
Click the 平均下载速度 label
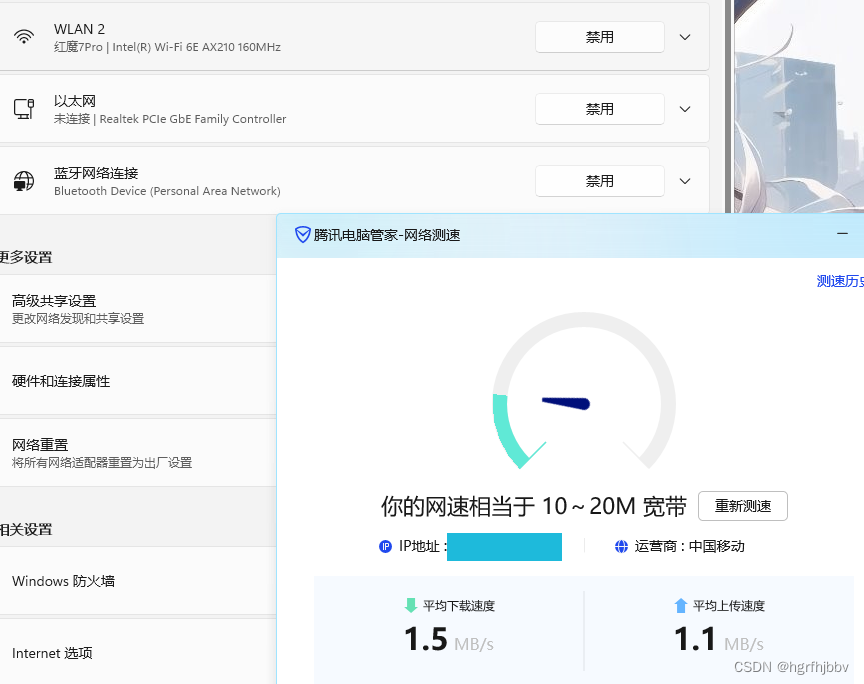tap(458, 606)
